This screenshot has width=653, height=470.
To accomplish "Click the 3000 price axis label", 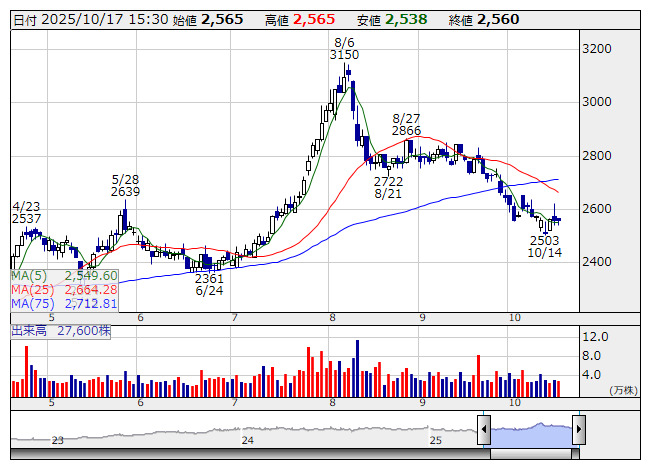I will point(597,102).
